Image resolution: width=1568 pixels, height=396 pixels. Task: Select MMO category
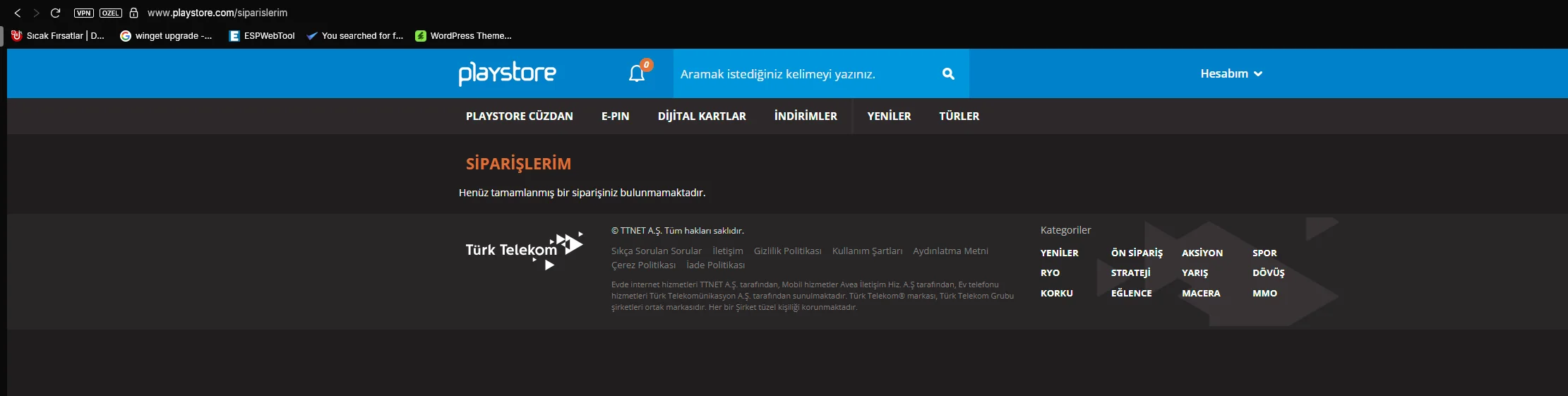click(x=1264, y=293)
